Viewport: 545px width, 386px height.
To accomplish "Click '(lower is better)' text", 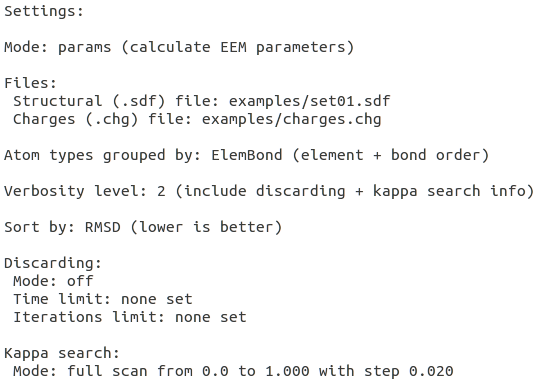I will 206,227.
